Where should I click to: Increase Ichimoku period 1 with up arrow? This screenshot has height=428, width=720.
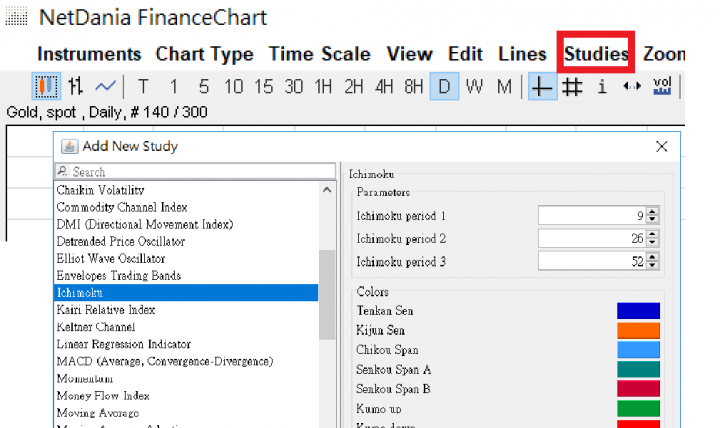pyautogui.click(x=652, y=211)
